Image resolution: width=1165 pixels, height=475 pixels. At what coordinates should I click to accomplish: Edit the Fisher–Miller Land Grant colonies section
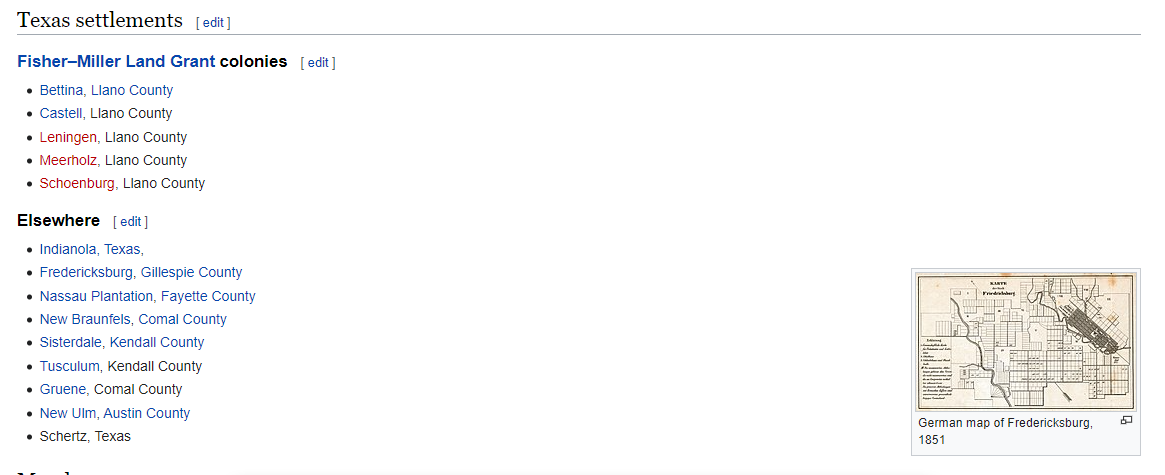click(x=318, y=62)
